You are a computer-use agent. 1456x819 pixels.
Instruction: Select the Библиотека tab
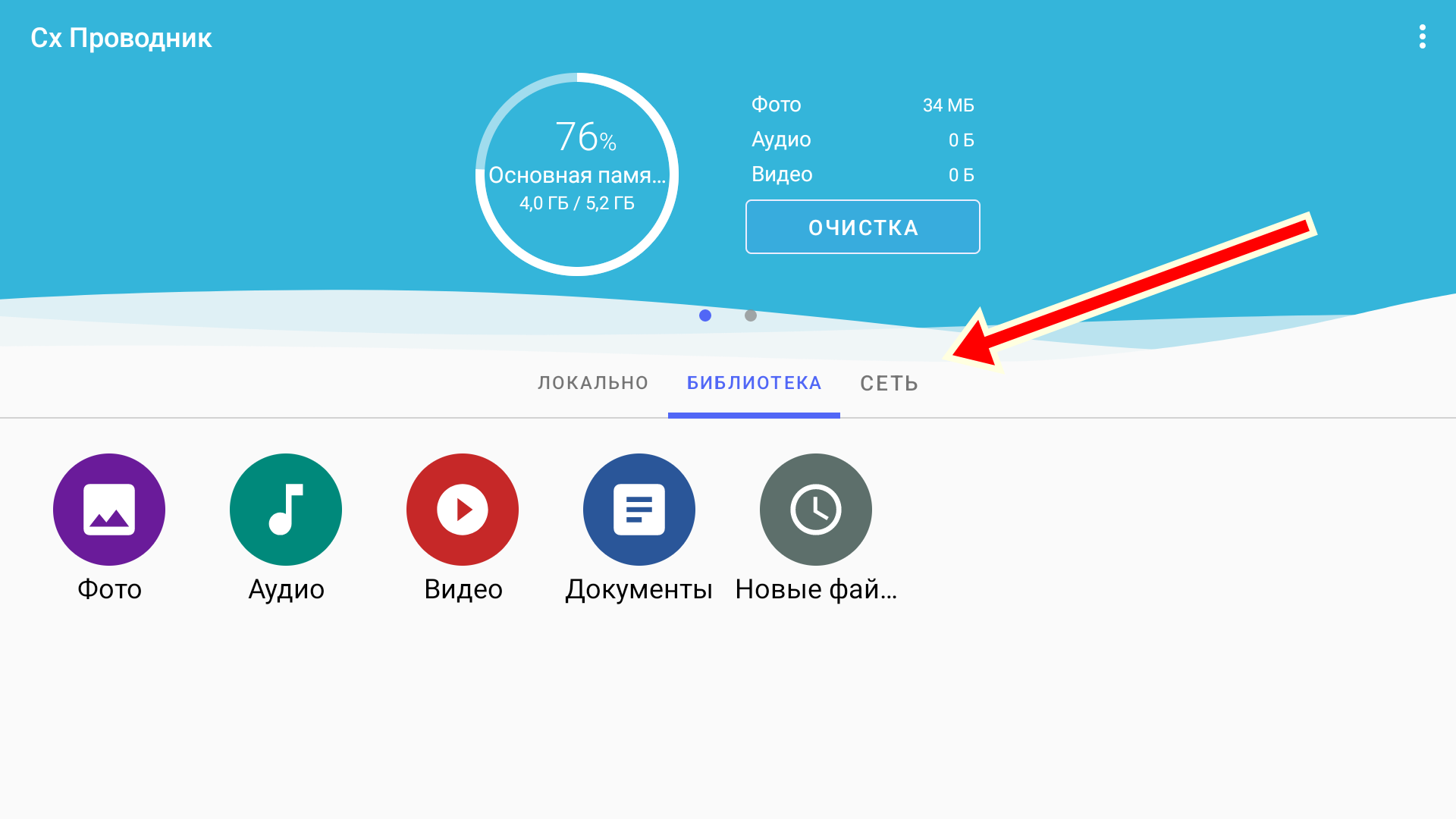click(754, 383)
